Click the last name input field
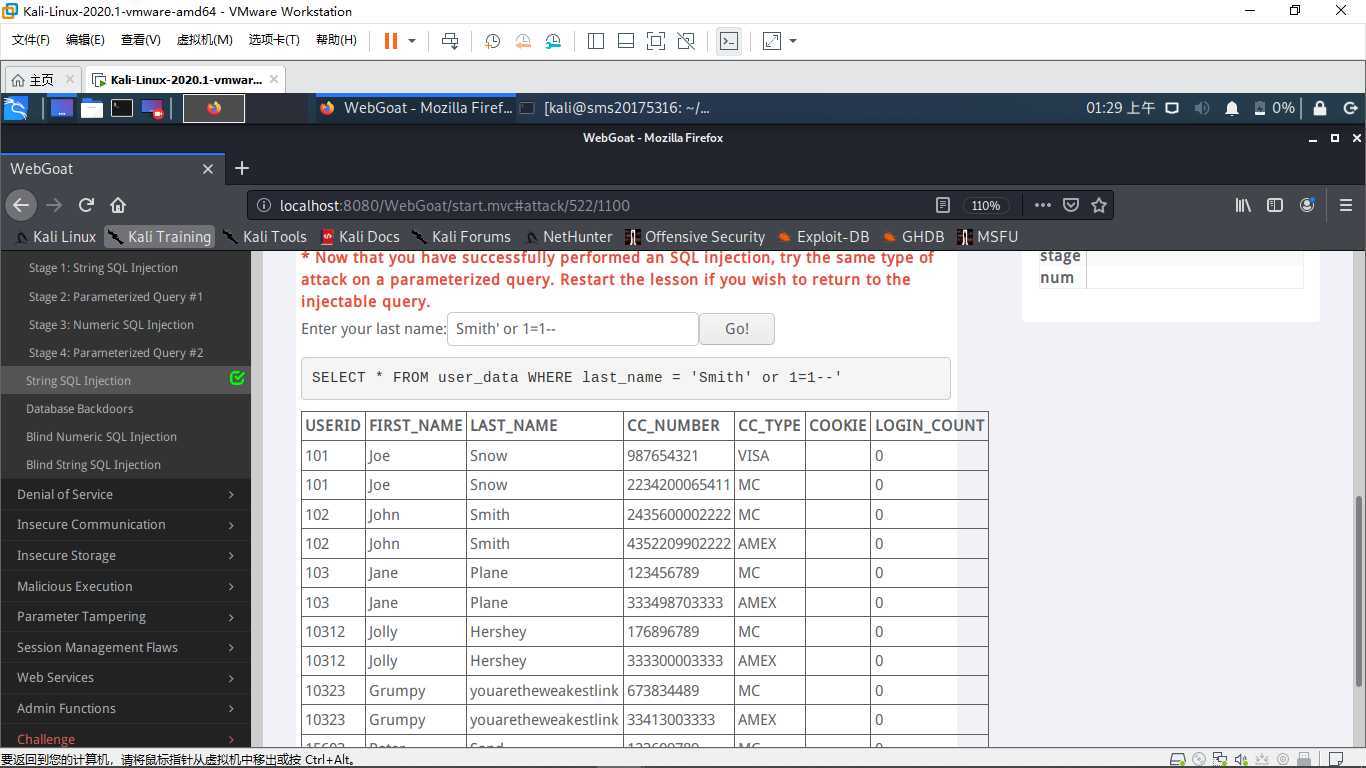 click(x=572, y=328)
